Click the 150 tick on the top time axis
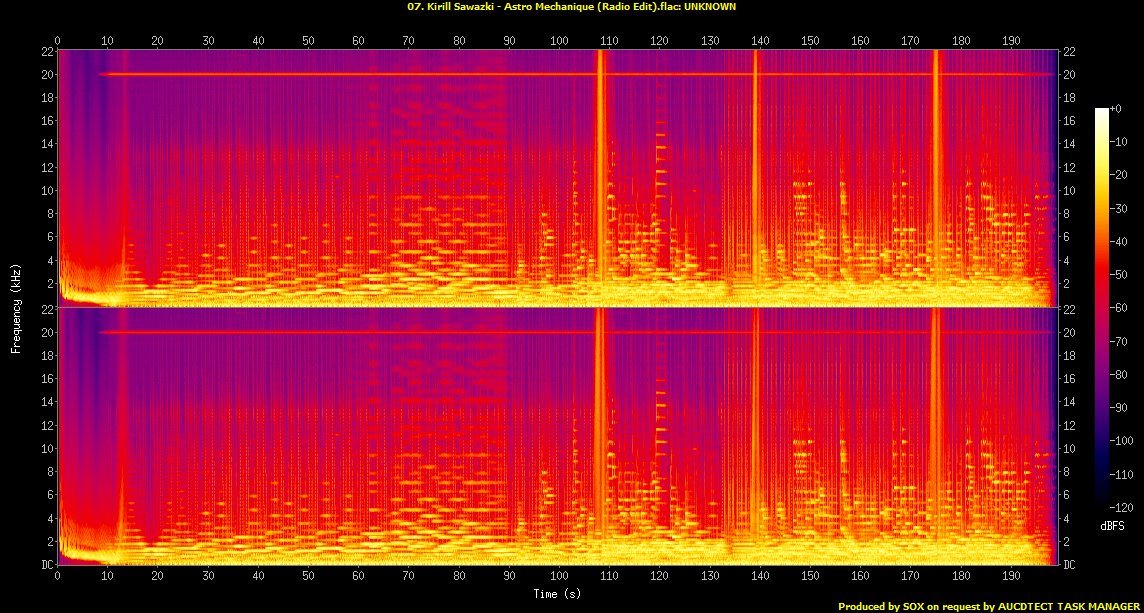Screen dimensions: 1144x613 coord(810,41)
